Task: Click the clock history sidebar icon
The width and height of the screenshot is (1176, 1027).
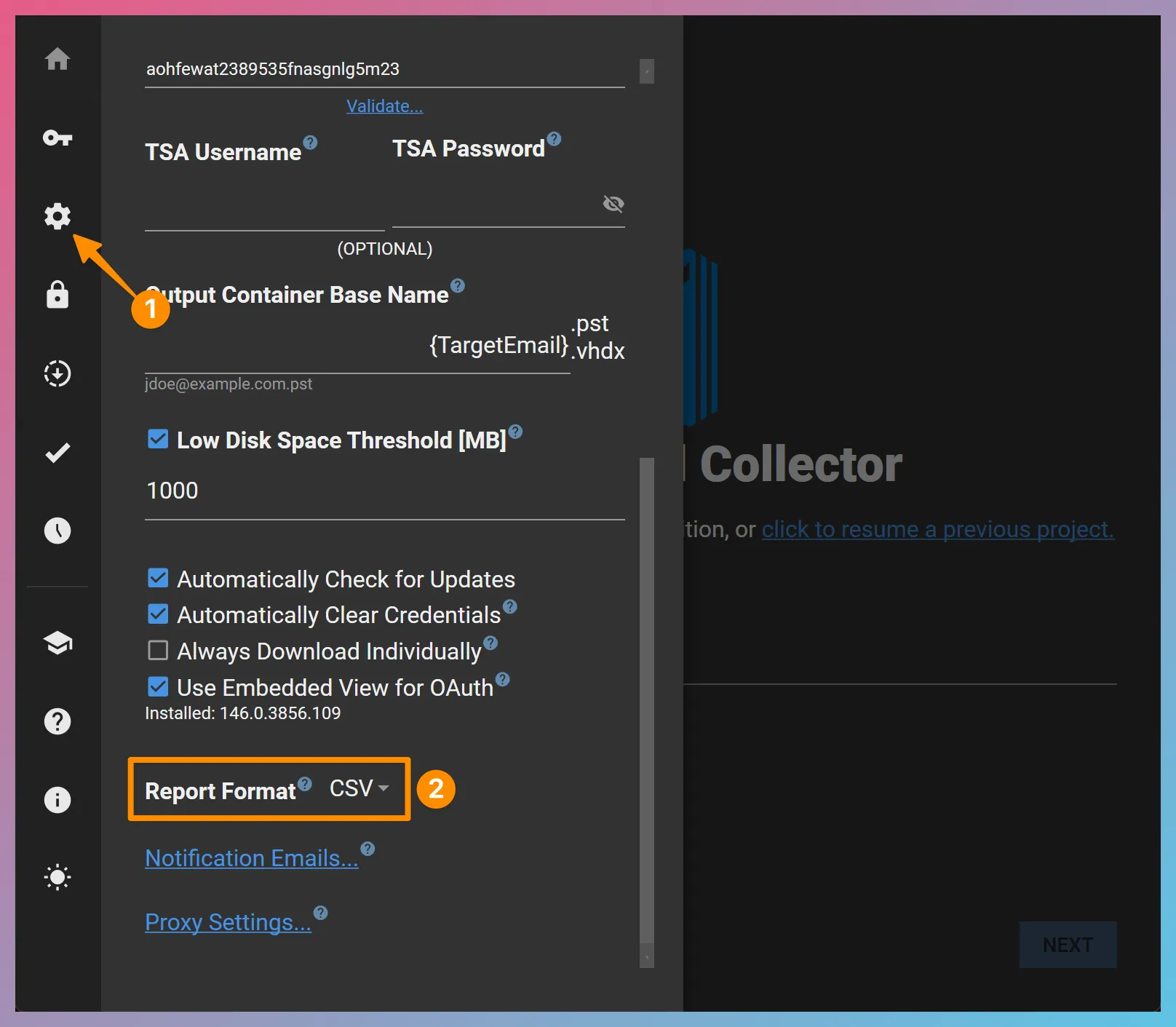Action: [x=57, y=531]
